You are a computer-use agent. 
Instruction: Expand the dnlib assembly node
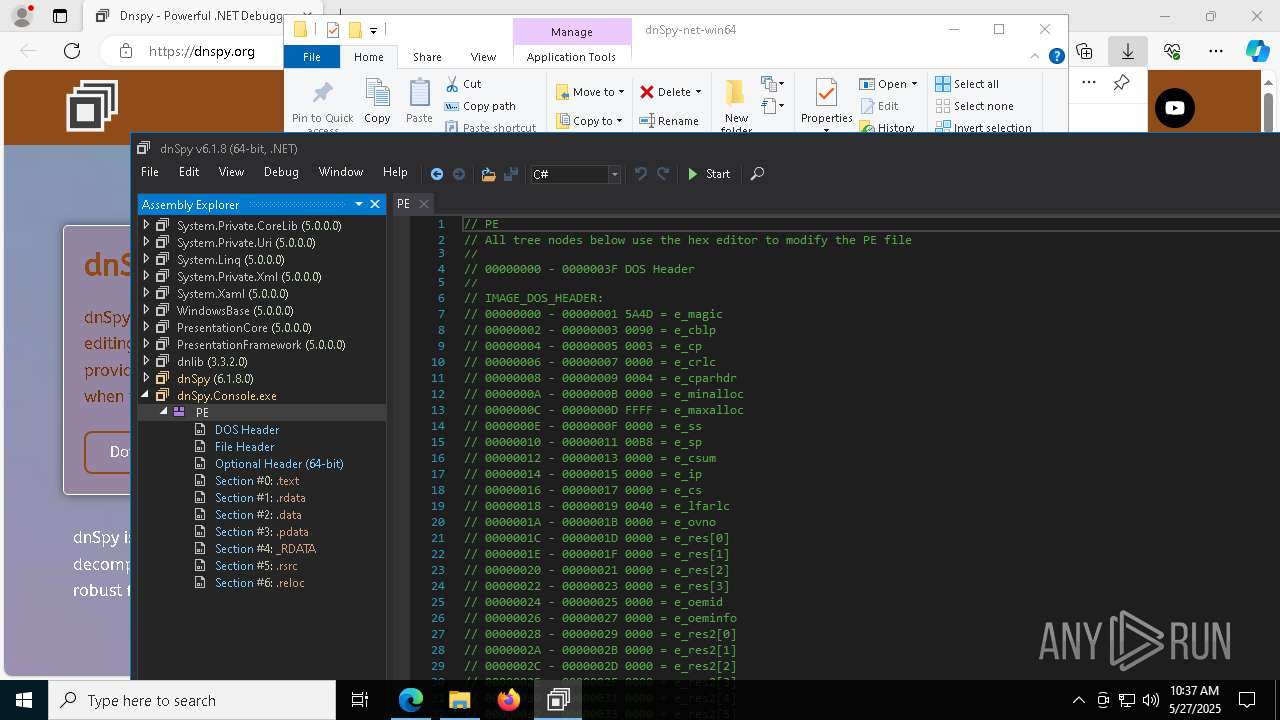tap(146, 362)
